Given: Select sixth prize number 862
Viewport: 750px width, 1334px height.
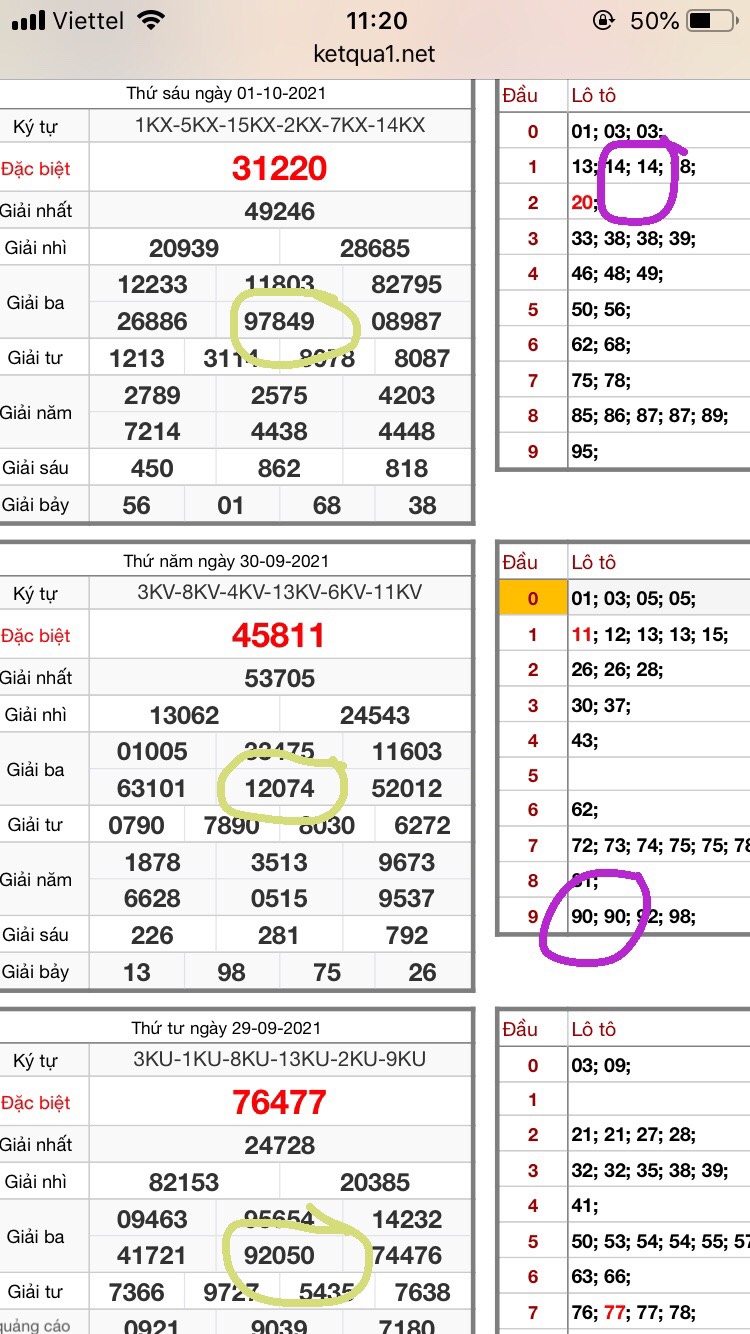Looking at the screenshot, I should click(279, 468).
